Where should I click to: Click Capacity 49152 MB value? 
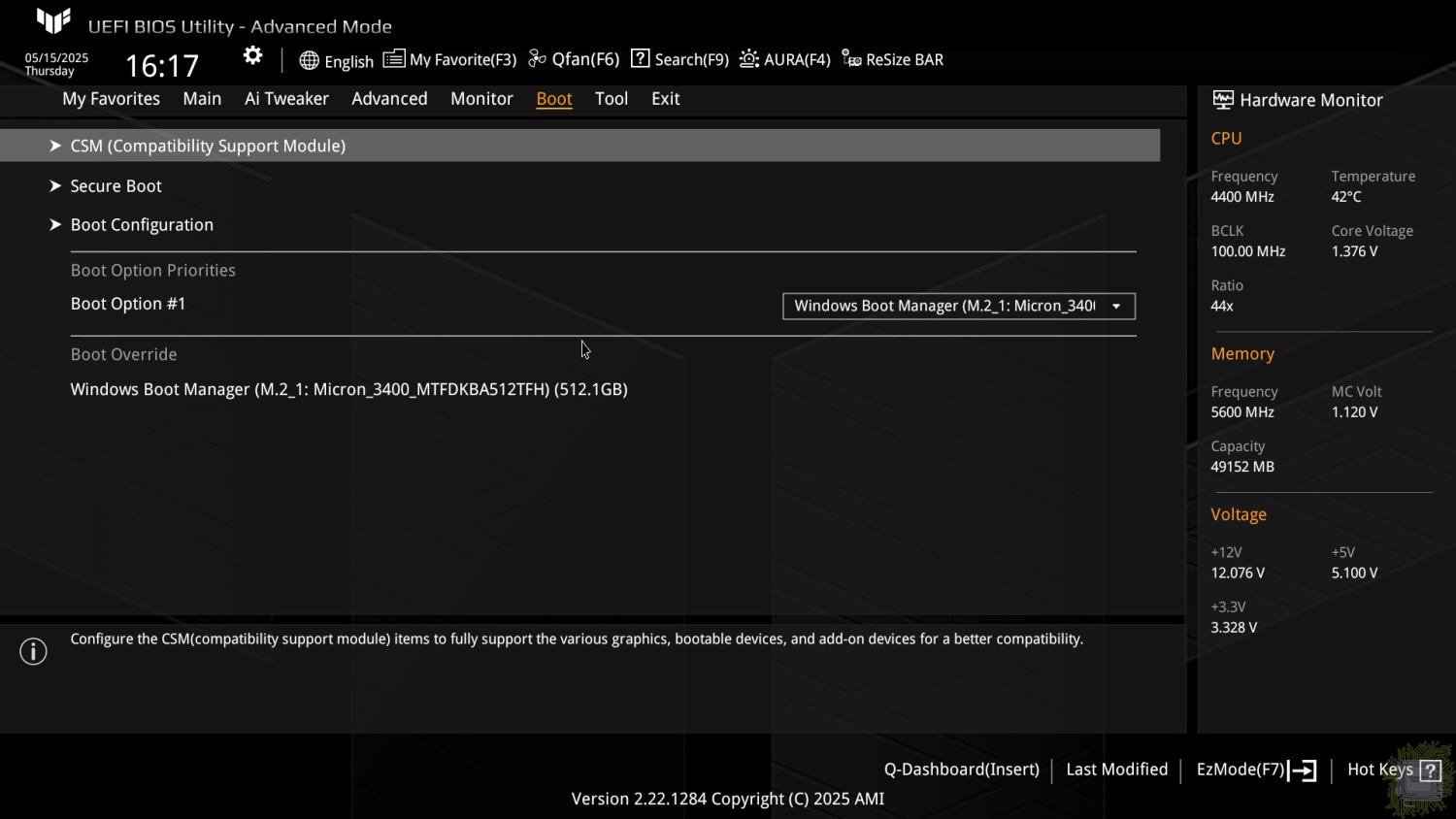point(1242,467)
